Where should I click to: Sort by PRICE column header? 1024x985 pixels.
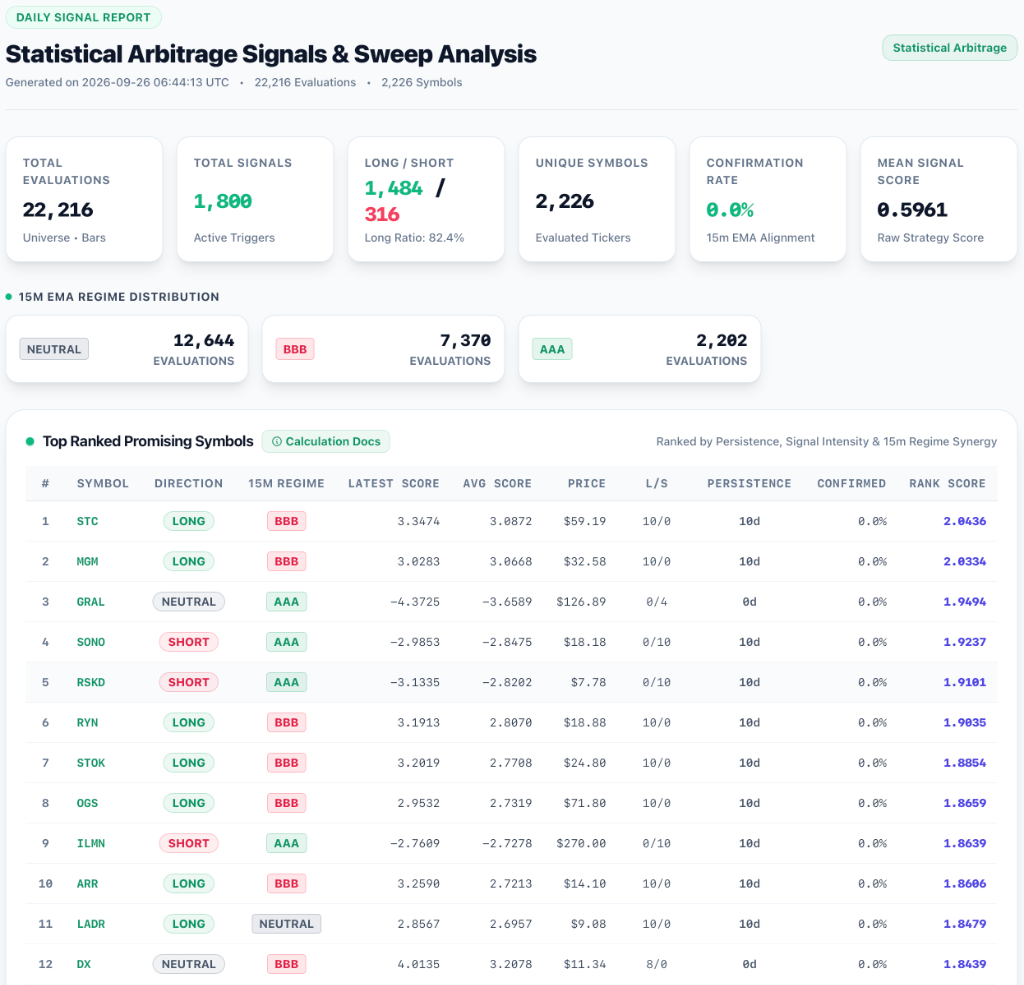(x=586, y=483)
